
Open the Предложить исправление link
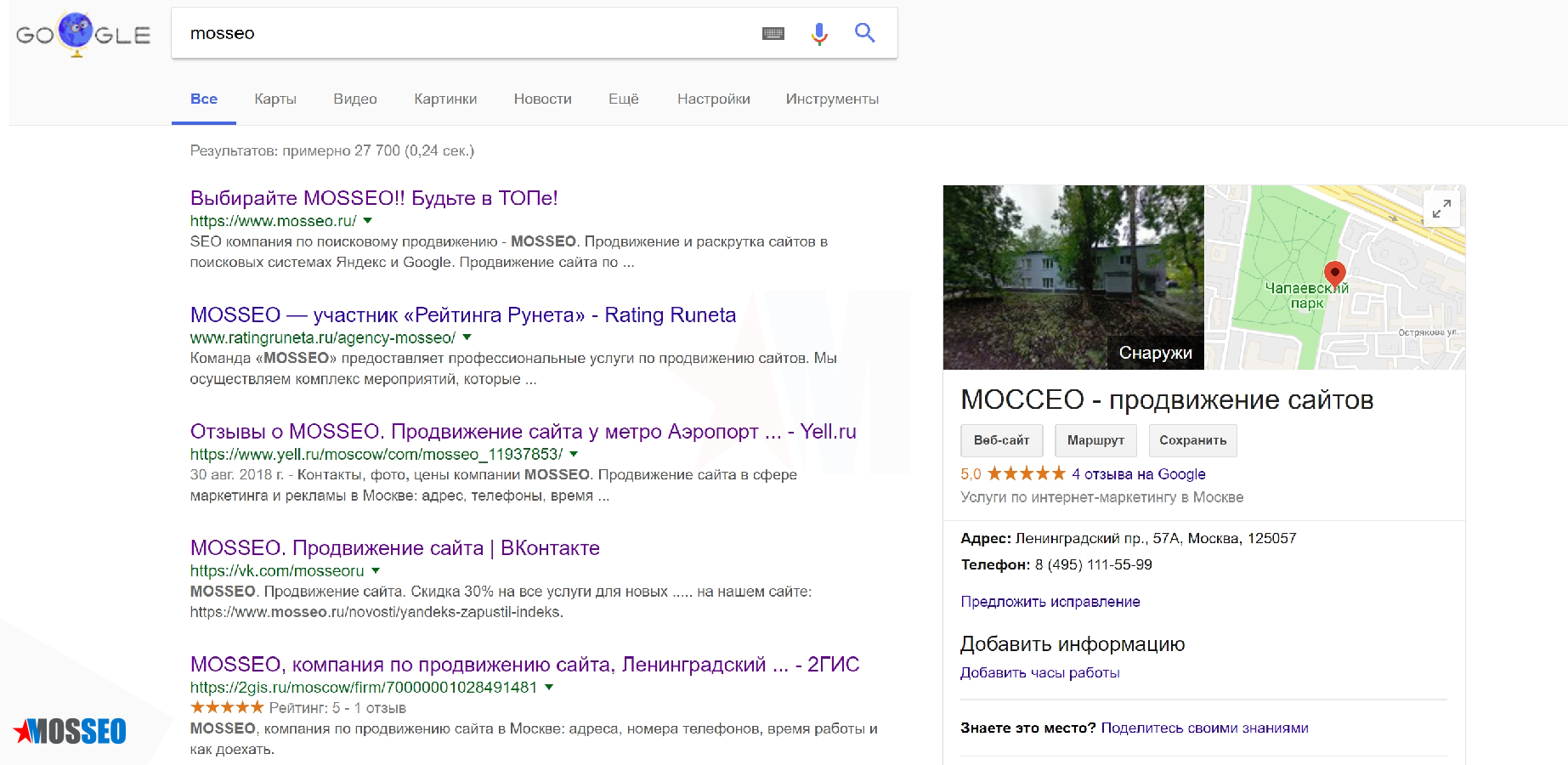click(1050, 602)
